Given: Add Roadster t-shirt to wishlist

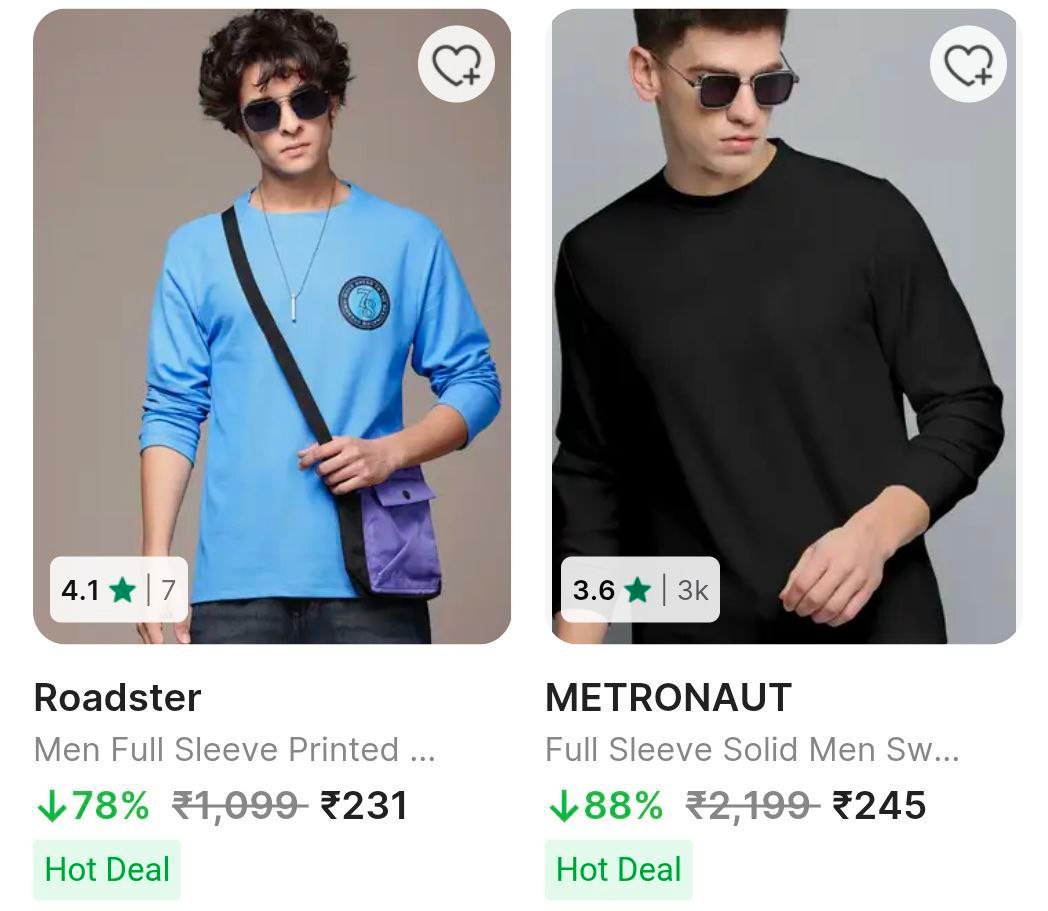Looking at the screenshot, I should (456, 64).
